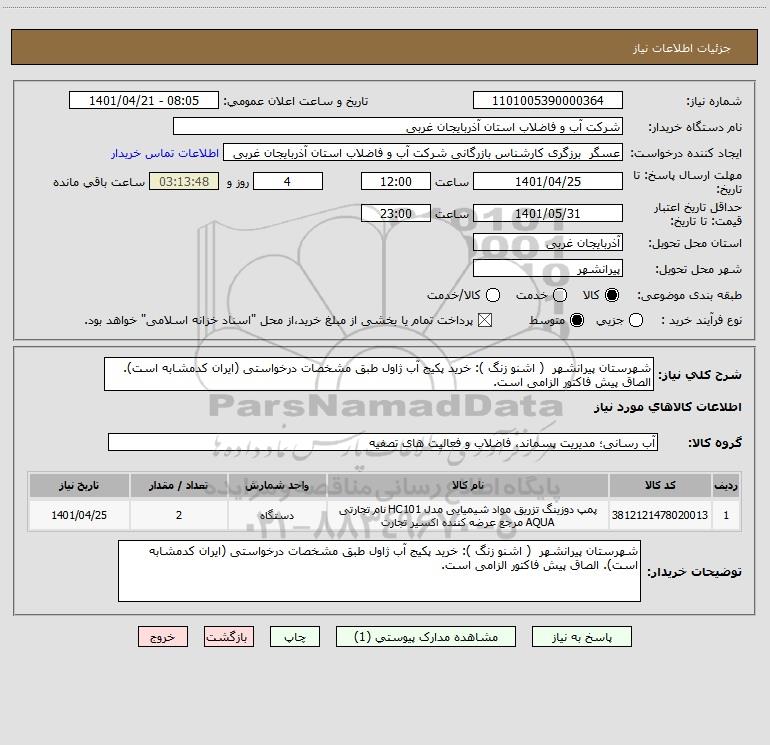The image size is (770, 745).
Task: Click the نام کالا column header
Action: coord(468,485)
